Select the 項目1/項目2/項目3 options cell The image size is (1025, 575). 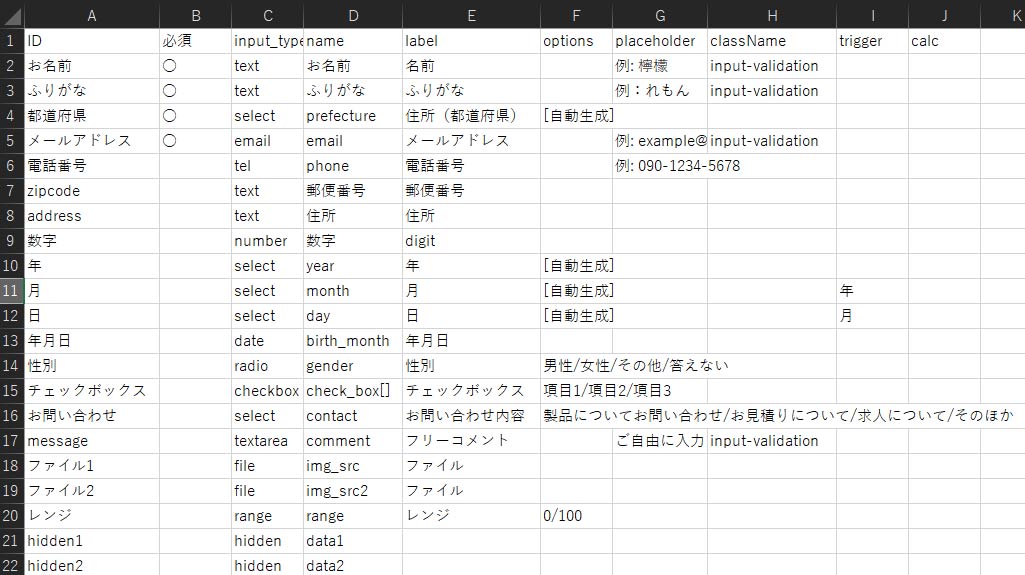pos(607,391)
